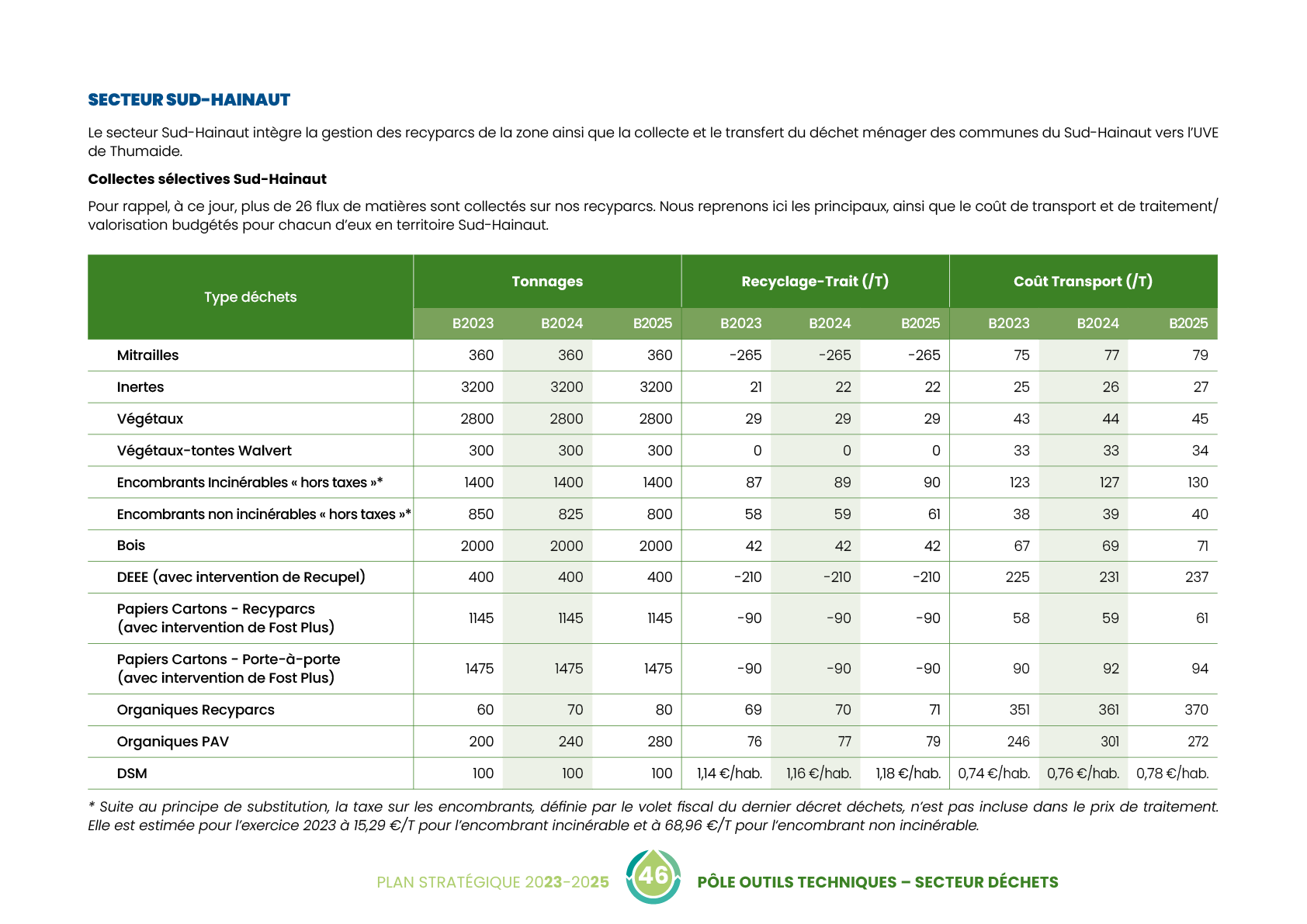Viewport: 1307px width, 924px height.
Task: Click the Coût Transport (/T) header
Action: pyautogui.click(x=1083, y=282)
